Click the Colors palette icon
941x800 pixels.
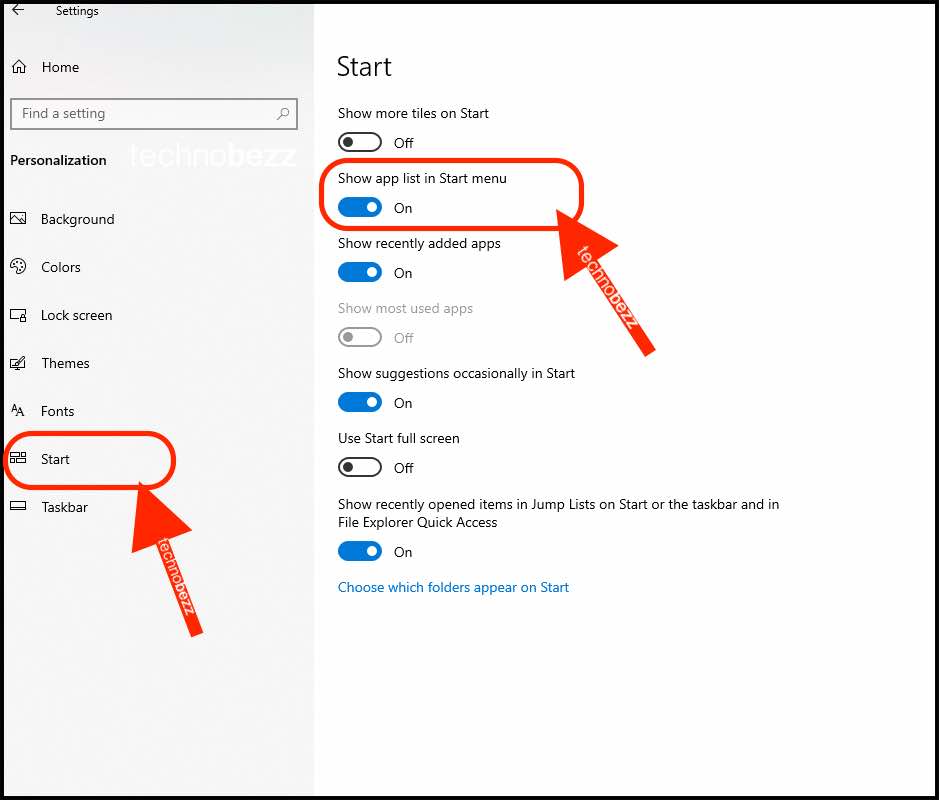(x=18, y=266)
